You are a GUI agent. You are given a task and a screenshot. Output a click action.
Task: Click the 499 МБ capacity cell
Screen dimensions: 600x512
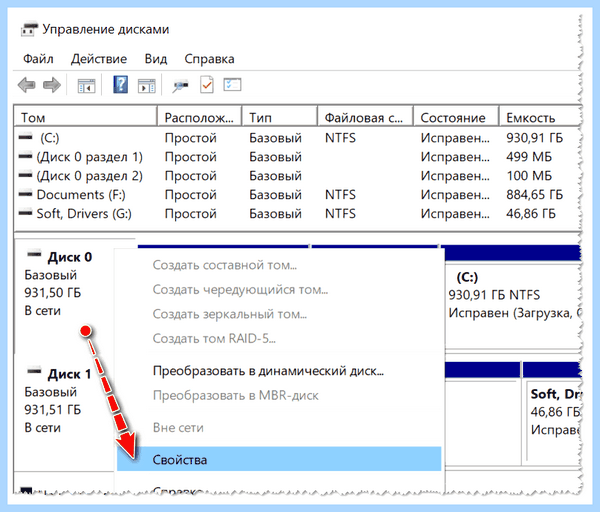(x=529, y=157)
